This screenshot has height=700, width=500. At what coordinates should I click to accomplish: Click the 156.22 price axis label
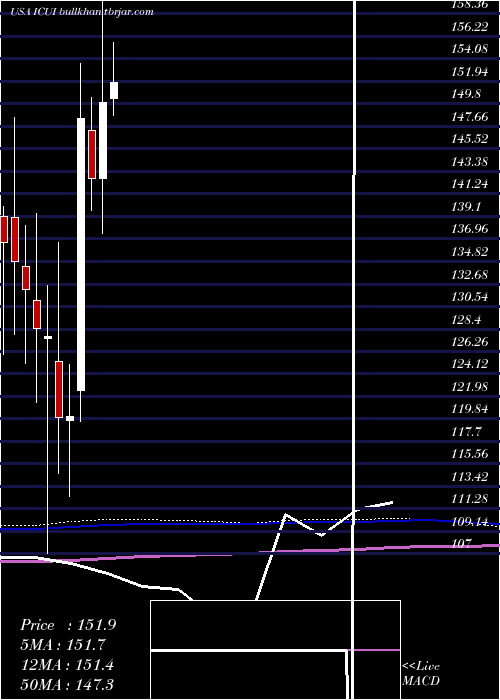click(470, 27)
